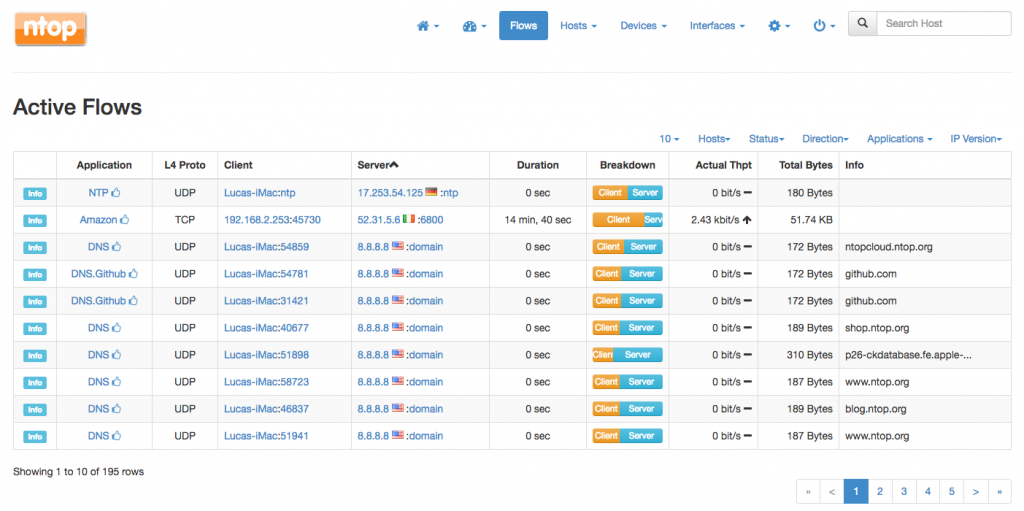Click Info badge of the Amazon flow

(x=35, y=221)
